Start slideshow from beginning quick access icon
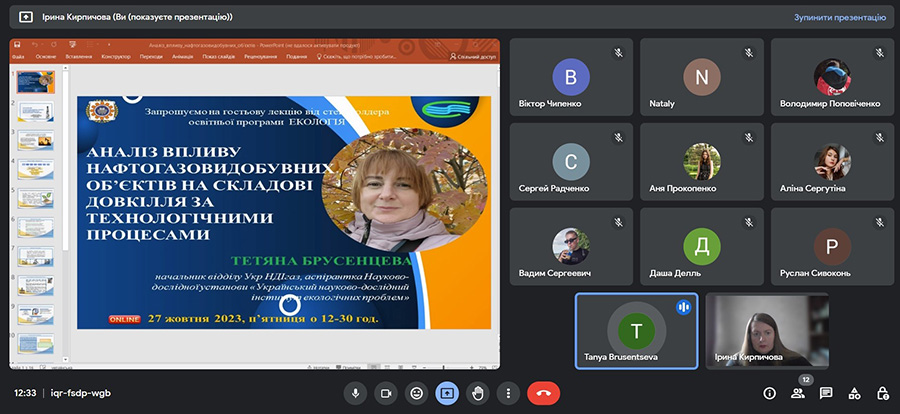Image resolution: width=900 pixels, height=414 pixels. (72, 44)
